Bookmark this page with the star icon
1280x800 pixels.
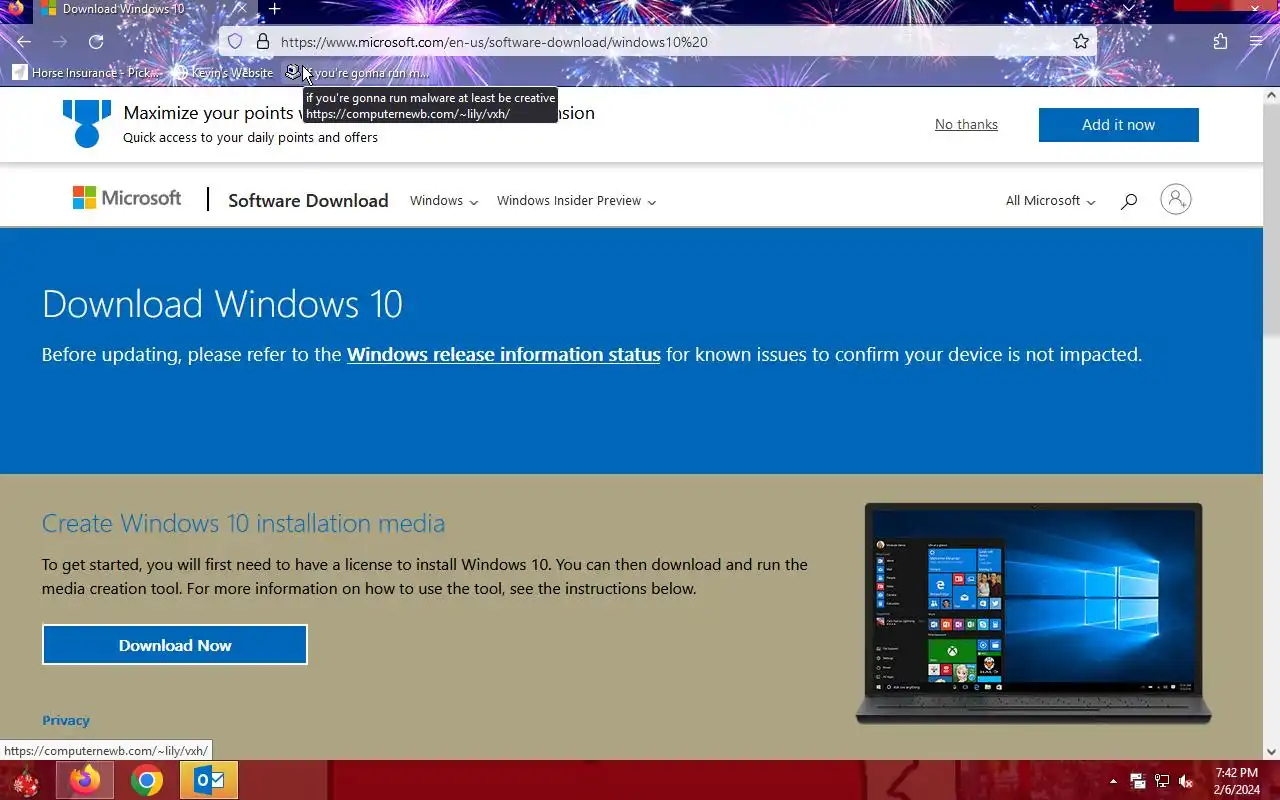pos(1081,42)
